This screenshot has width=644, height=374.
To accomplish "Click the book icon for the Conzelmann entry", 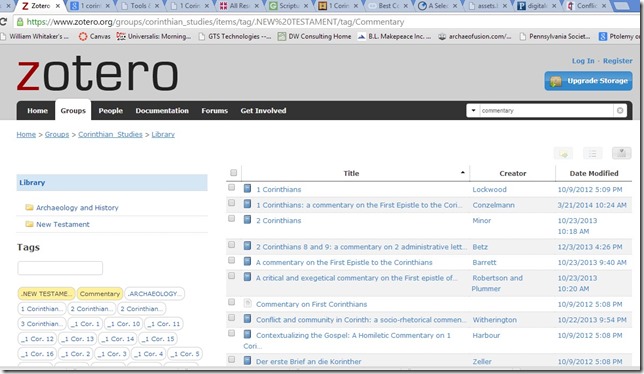I will [x=247, y=204].
